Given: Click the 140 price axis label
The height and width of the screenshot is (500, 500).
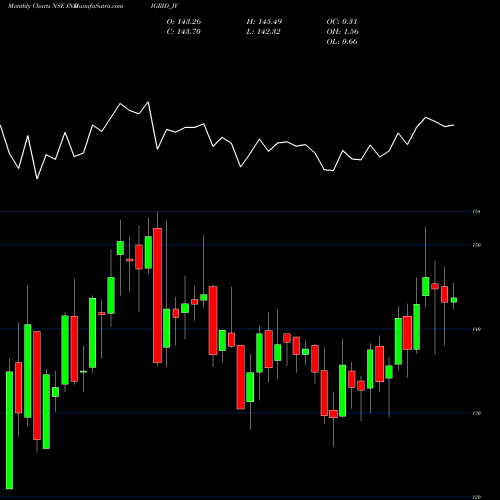Looking at the screenshot, I should (477, 329).
